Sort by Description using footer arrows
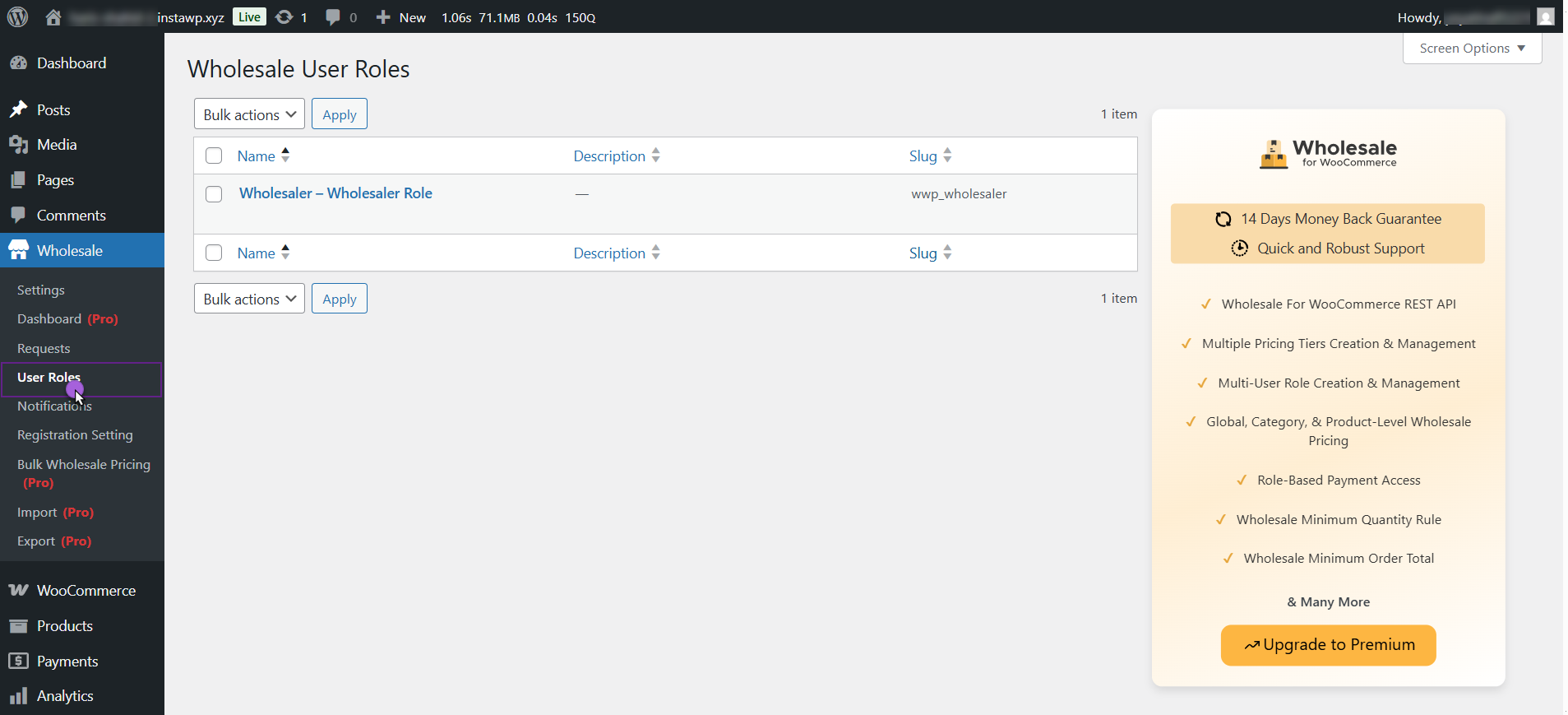This screenshot has height=715, width=1568. tap(655, 253)
